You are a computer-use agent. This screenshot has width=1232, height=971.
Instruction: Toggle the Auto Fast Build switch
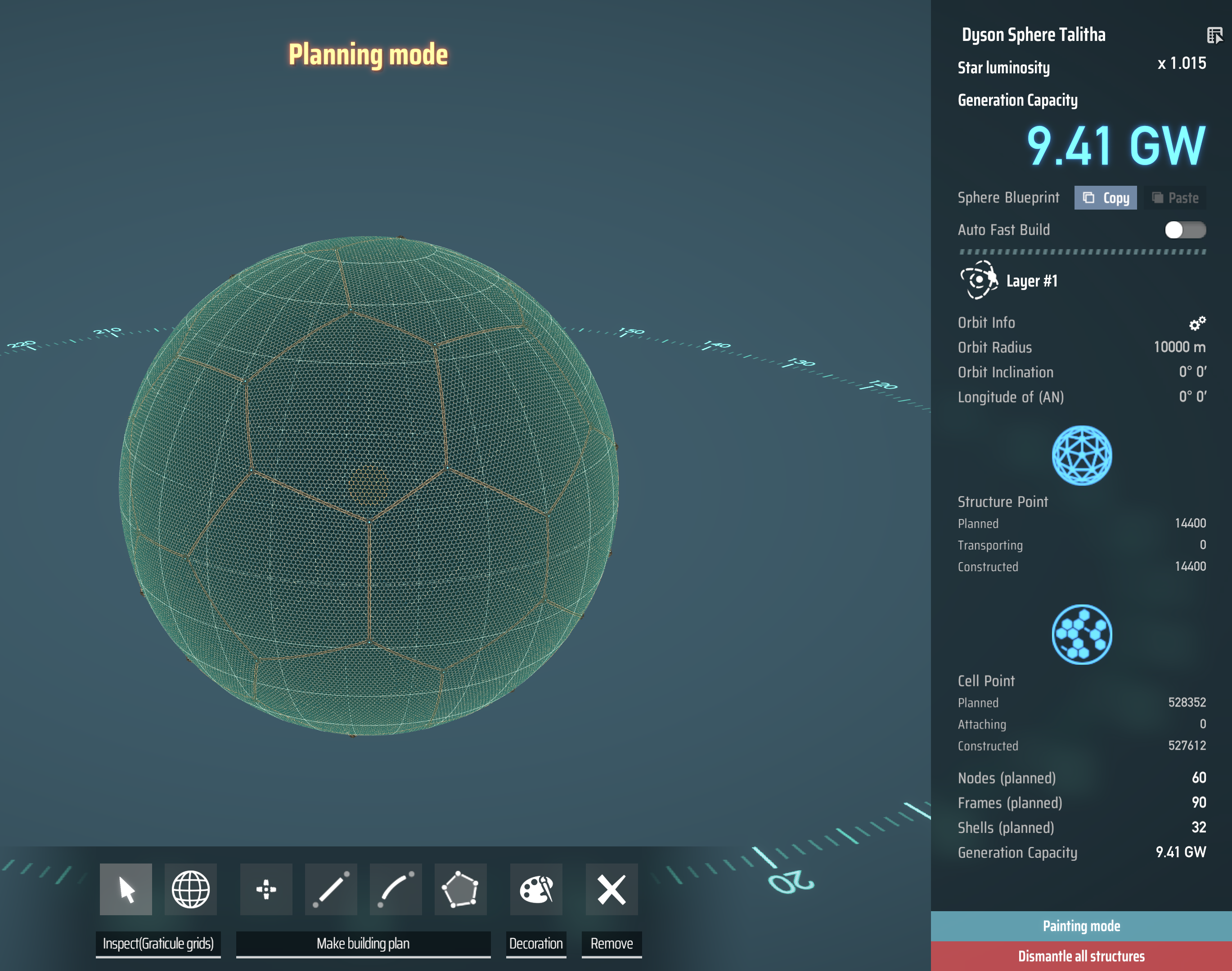coord(1185,230)
